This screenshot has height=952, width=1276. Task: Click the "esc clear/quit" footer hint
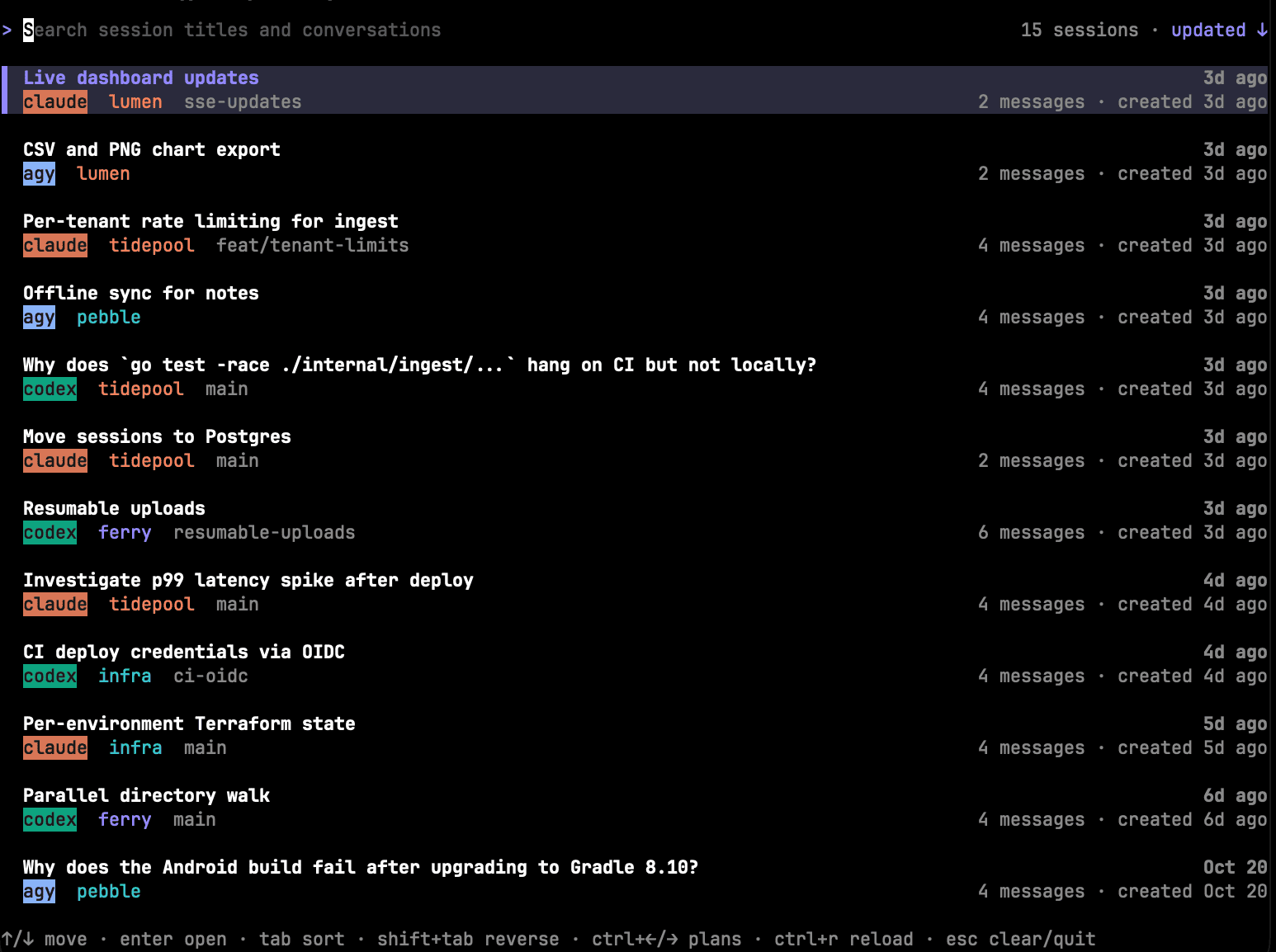tap(1021, 939)
